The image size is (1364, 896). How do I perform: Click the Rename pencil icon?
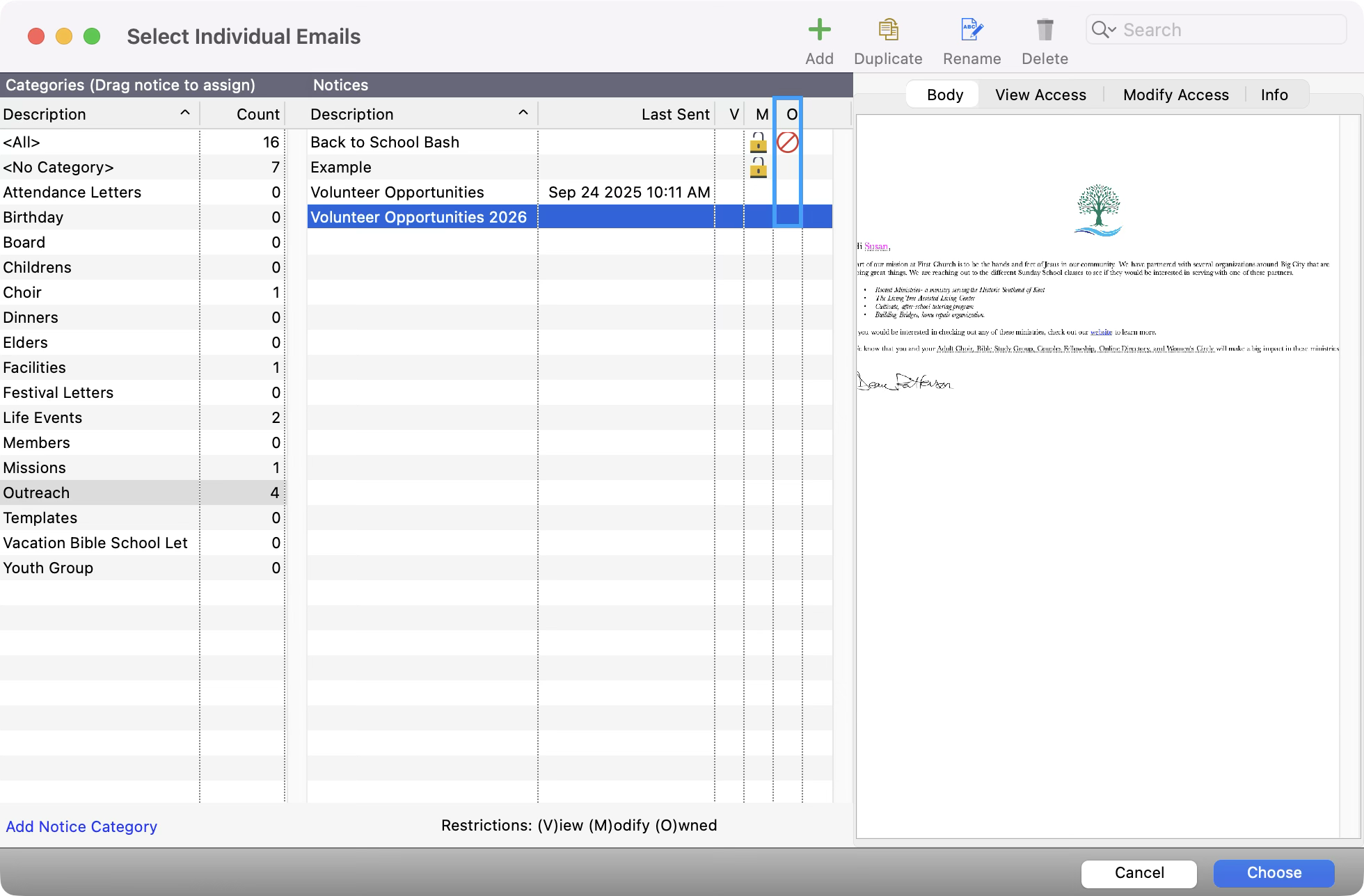coord(972,30)
